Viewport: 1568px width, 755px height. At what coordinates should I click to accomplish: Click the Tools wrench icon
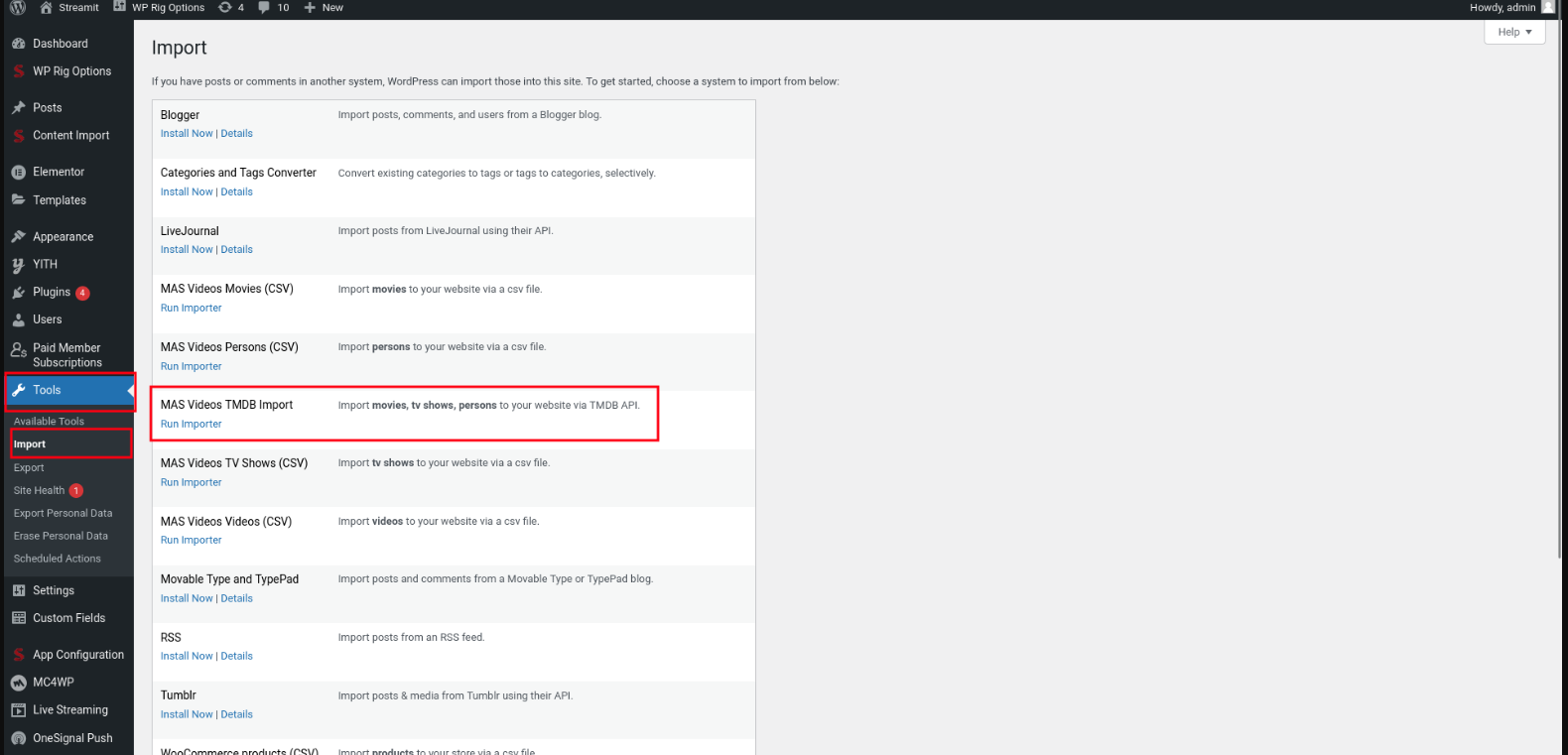coord(18,390)
